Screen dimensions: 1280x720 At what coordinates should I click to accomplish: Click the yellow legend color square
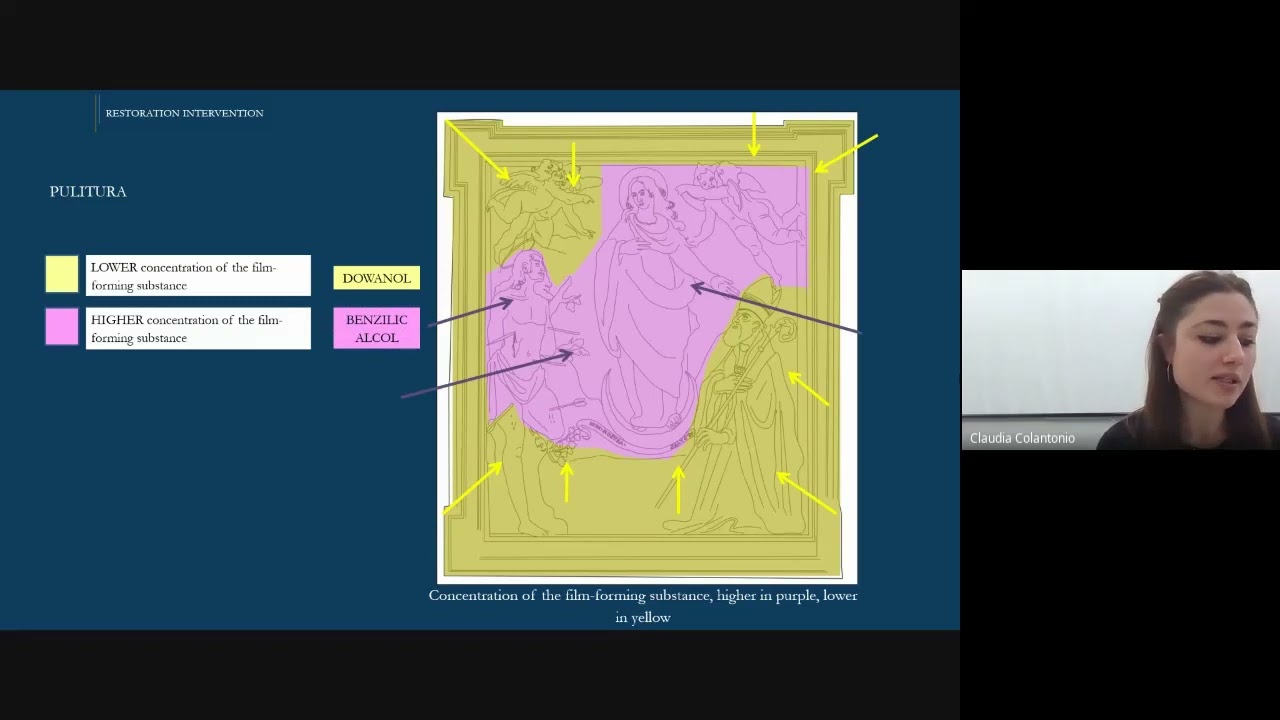pos(62,275)
